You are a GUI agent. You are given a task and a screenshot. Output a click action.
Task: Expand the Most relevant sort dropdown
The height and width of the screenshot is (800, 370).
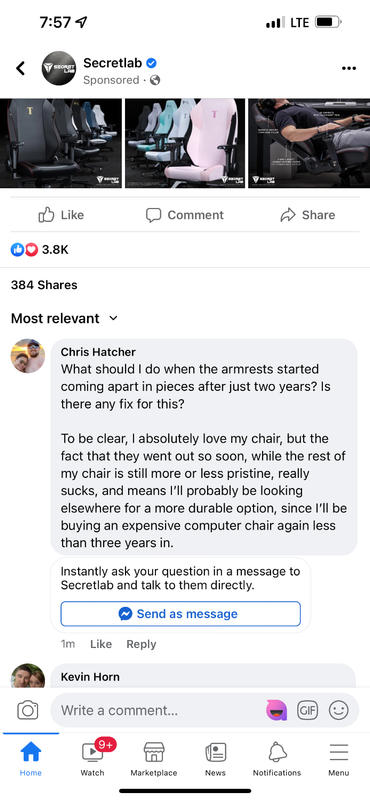[64, 318]
